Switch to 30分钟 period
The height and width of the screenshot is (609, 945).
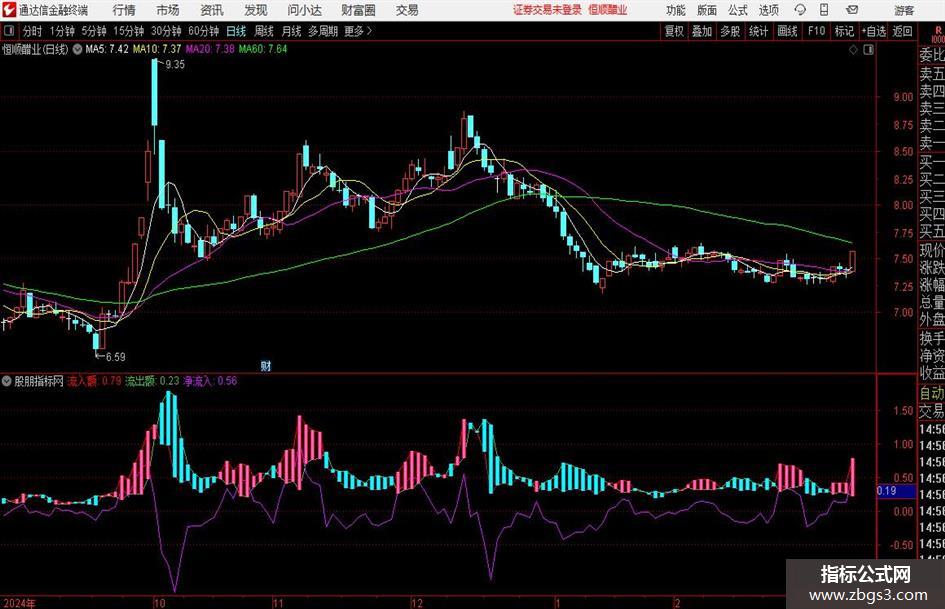[x=166, y=31]
